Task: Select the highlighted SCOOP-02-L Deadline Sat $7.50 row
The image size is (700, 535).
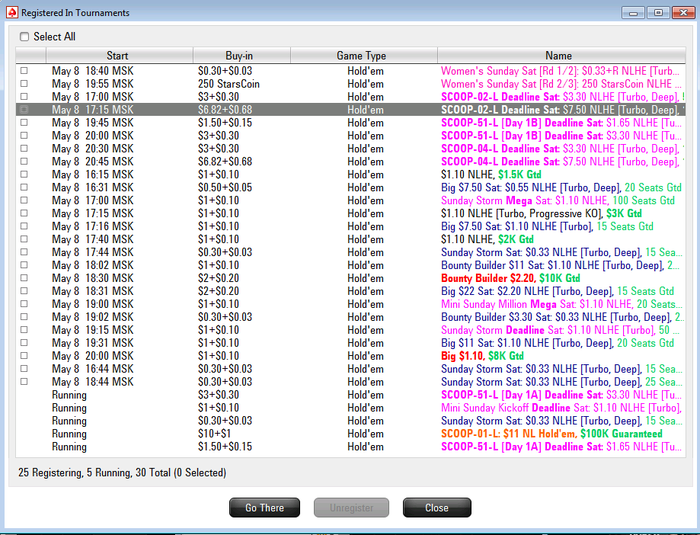Action: 350,109
